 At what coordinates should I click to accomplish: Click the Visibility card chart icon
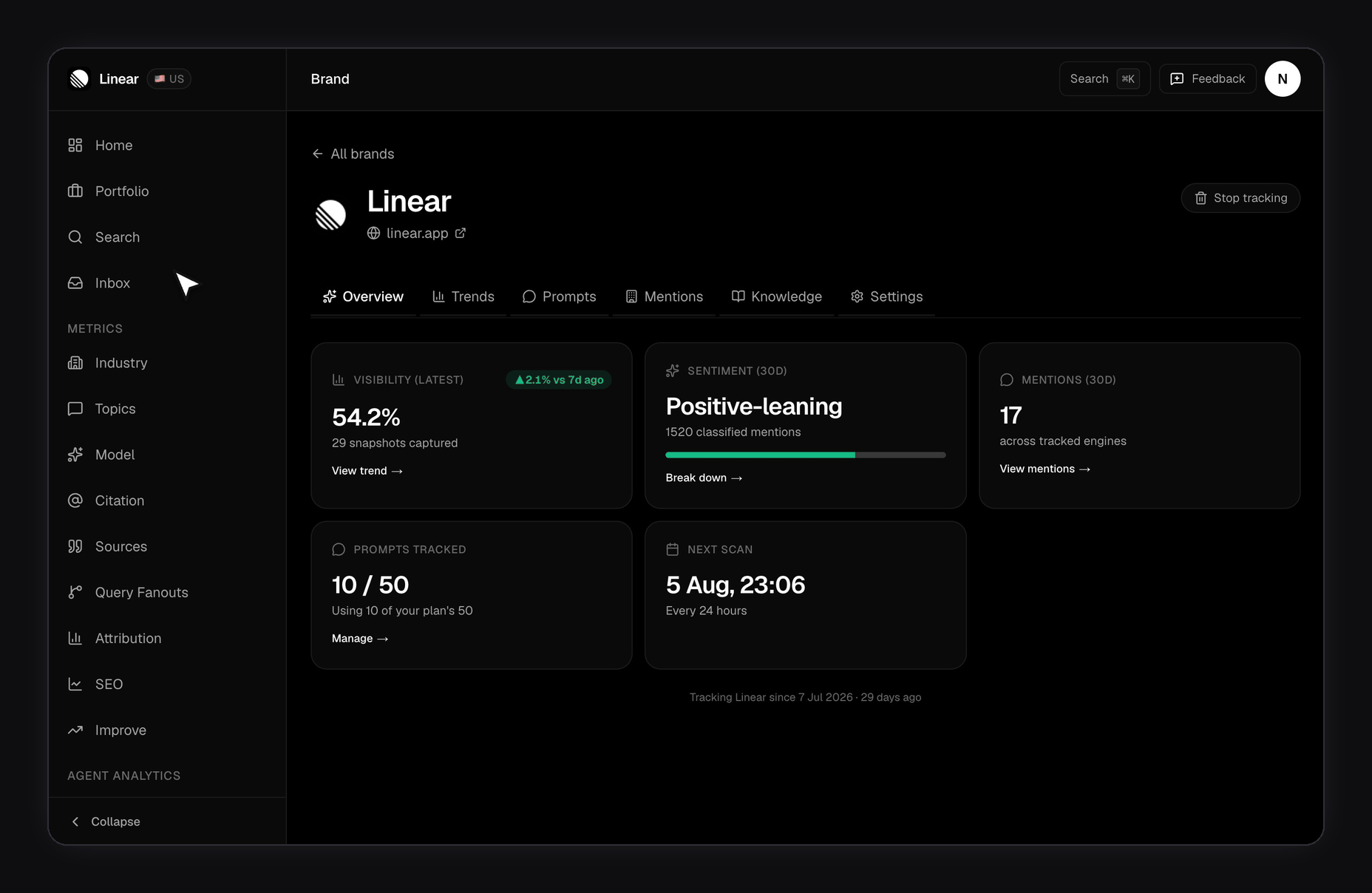point(339,380)
